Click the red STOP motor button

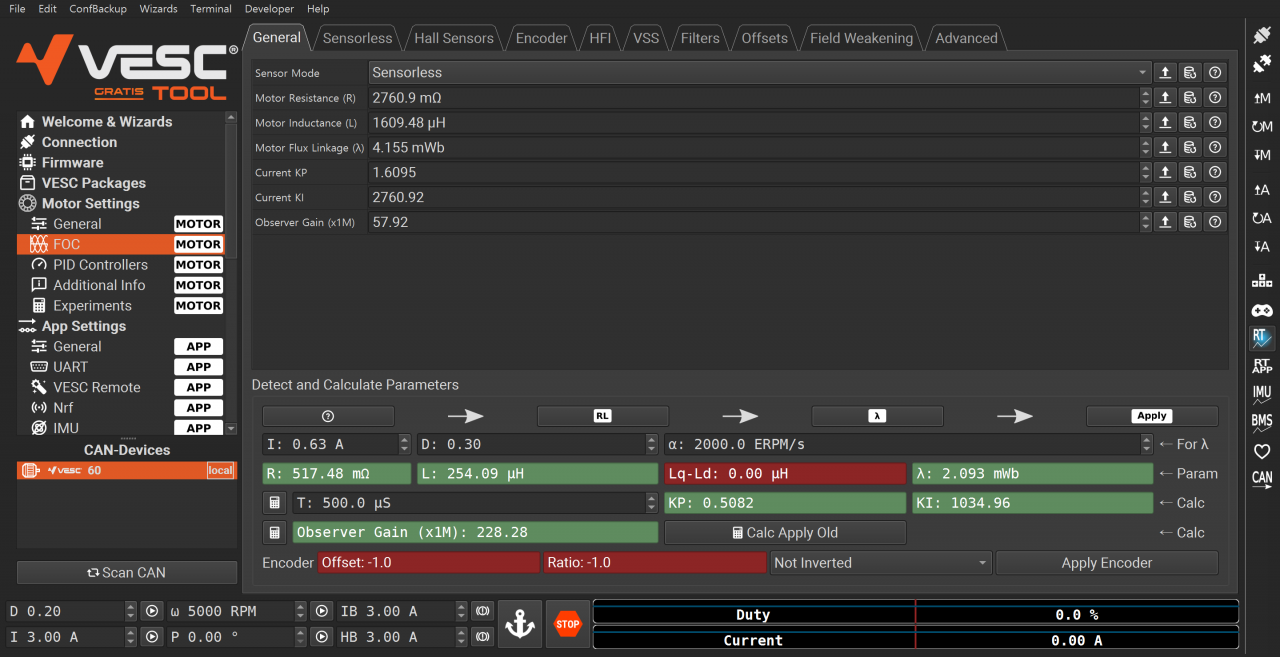click(568, 624)
